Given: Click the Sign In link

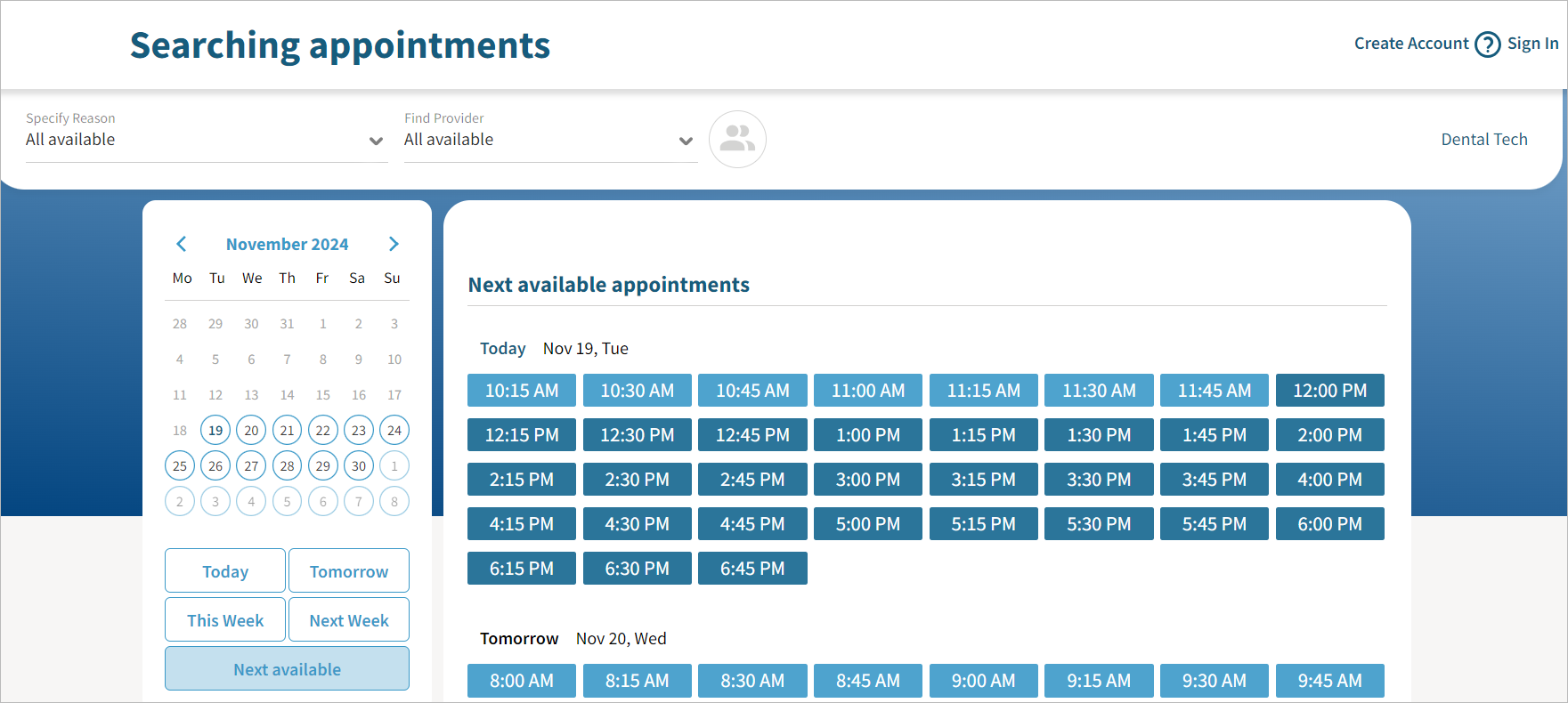Looking at the screenshot, I should click(x=1532, y=44).
